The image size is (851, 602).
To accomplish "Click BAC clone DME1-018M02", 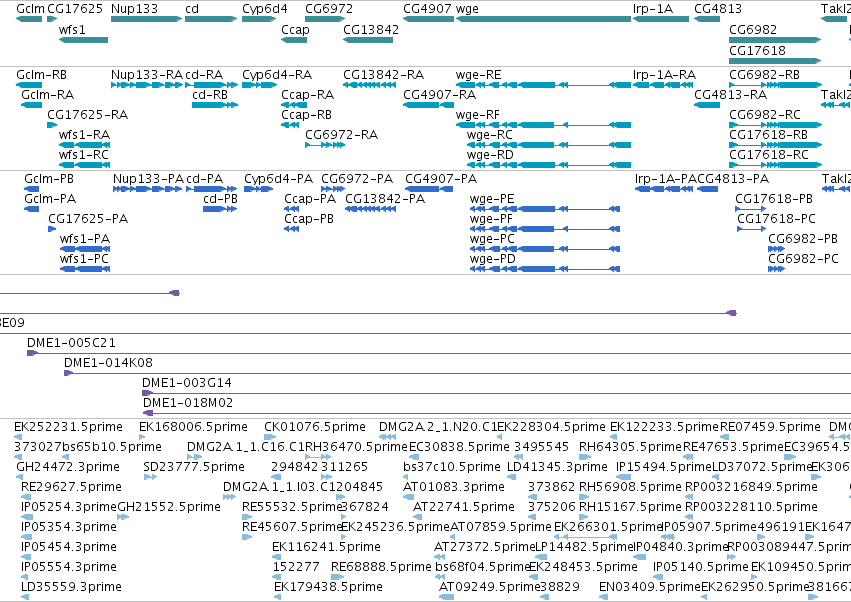I will click(497, 413).
